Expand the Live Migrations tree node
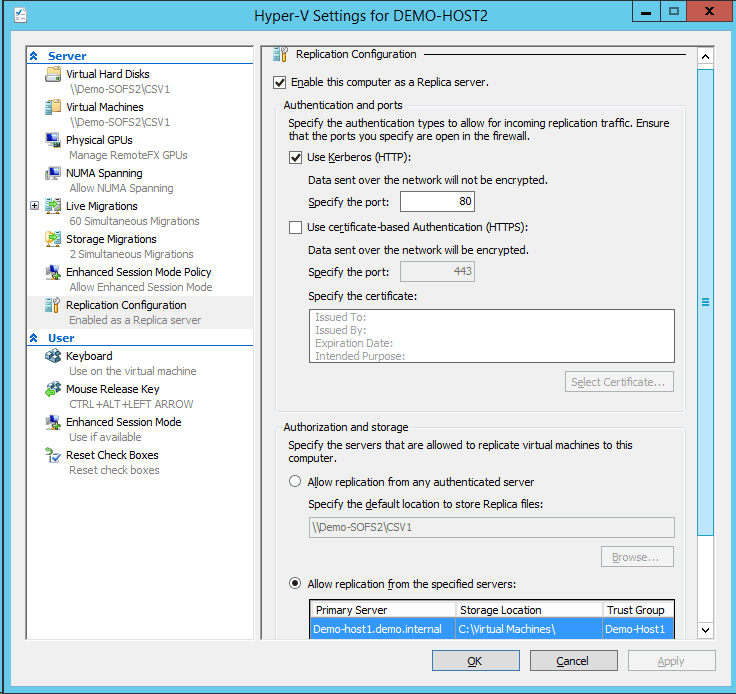The image size is (736, 694). (34, 206)
